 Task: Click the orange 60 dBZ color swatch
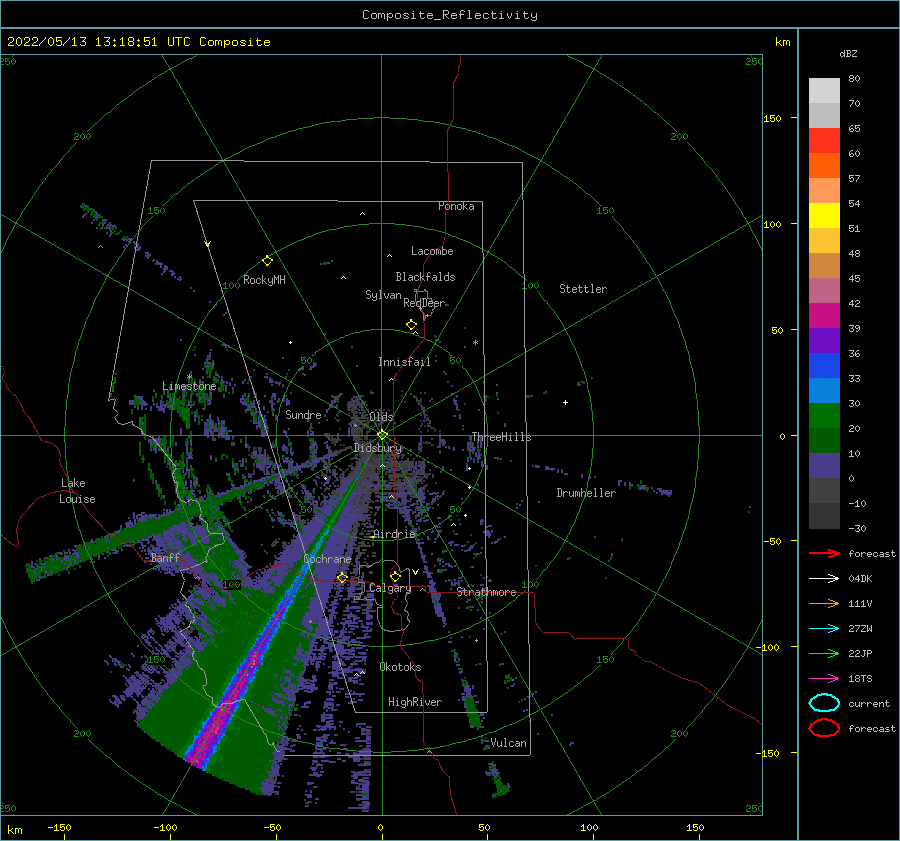(x=824, y=165)
